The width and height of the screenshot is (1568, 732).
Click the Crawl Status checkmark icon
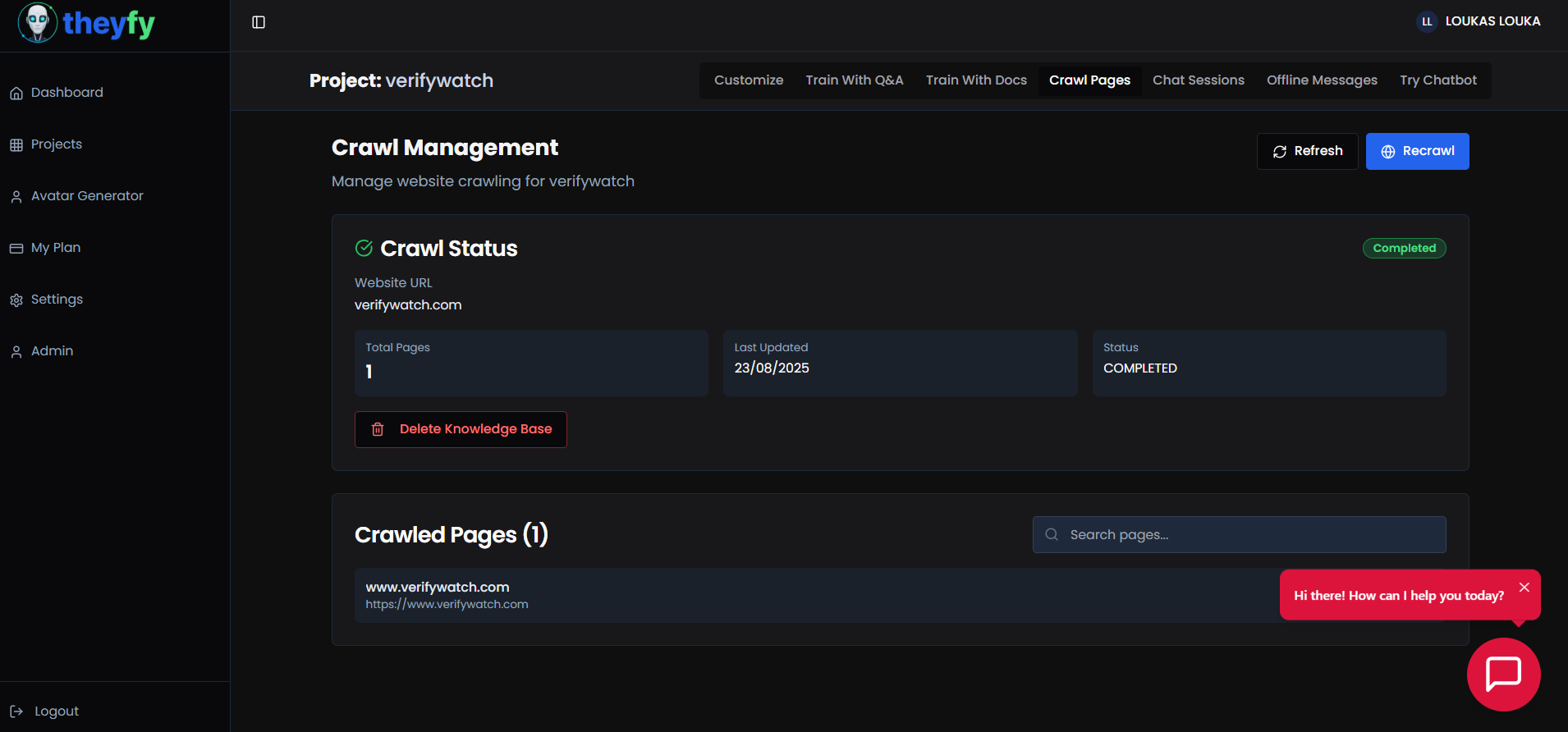coord(364,248)
